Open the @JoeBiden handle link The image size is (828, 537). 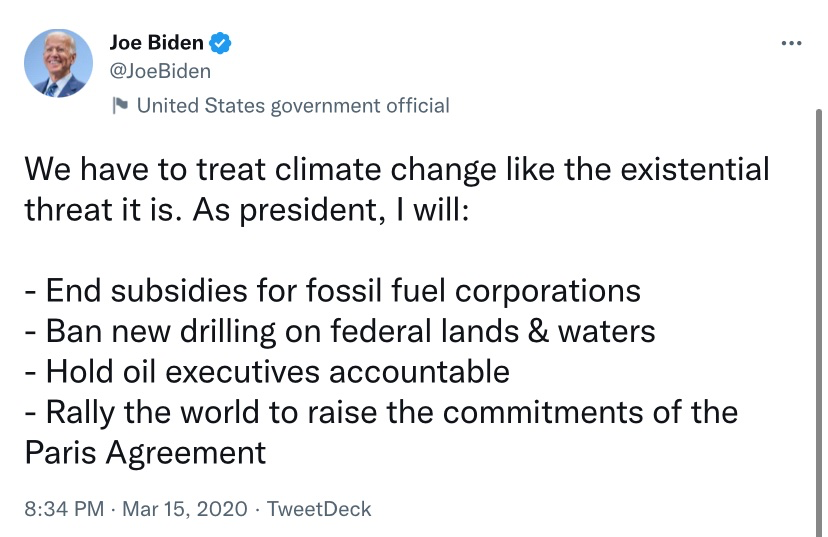point(160,71)
